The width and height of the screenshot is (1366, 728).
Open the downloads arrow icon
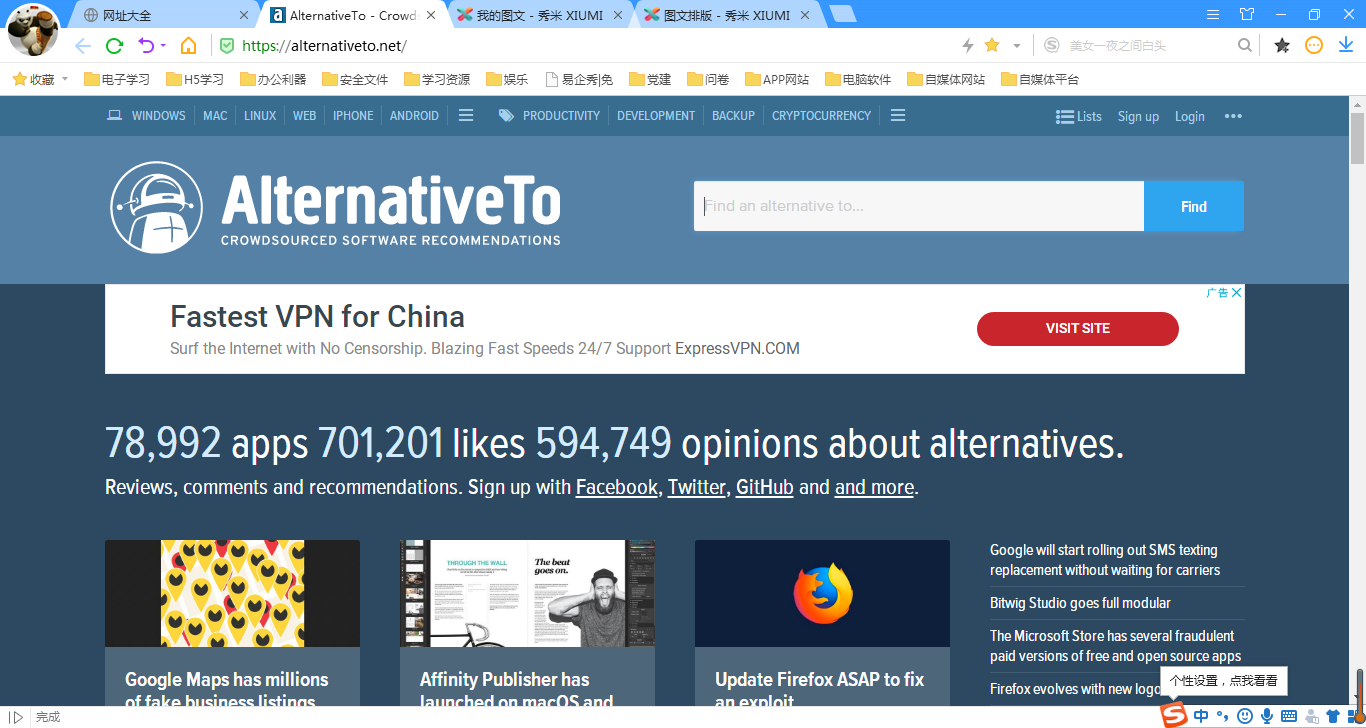pyautogui.click(x=1346, y=45)
